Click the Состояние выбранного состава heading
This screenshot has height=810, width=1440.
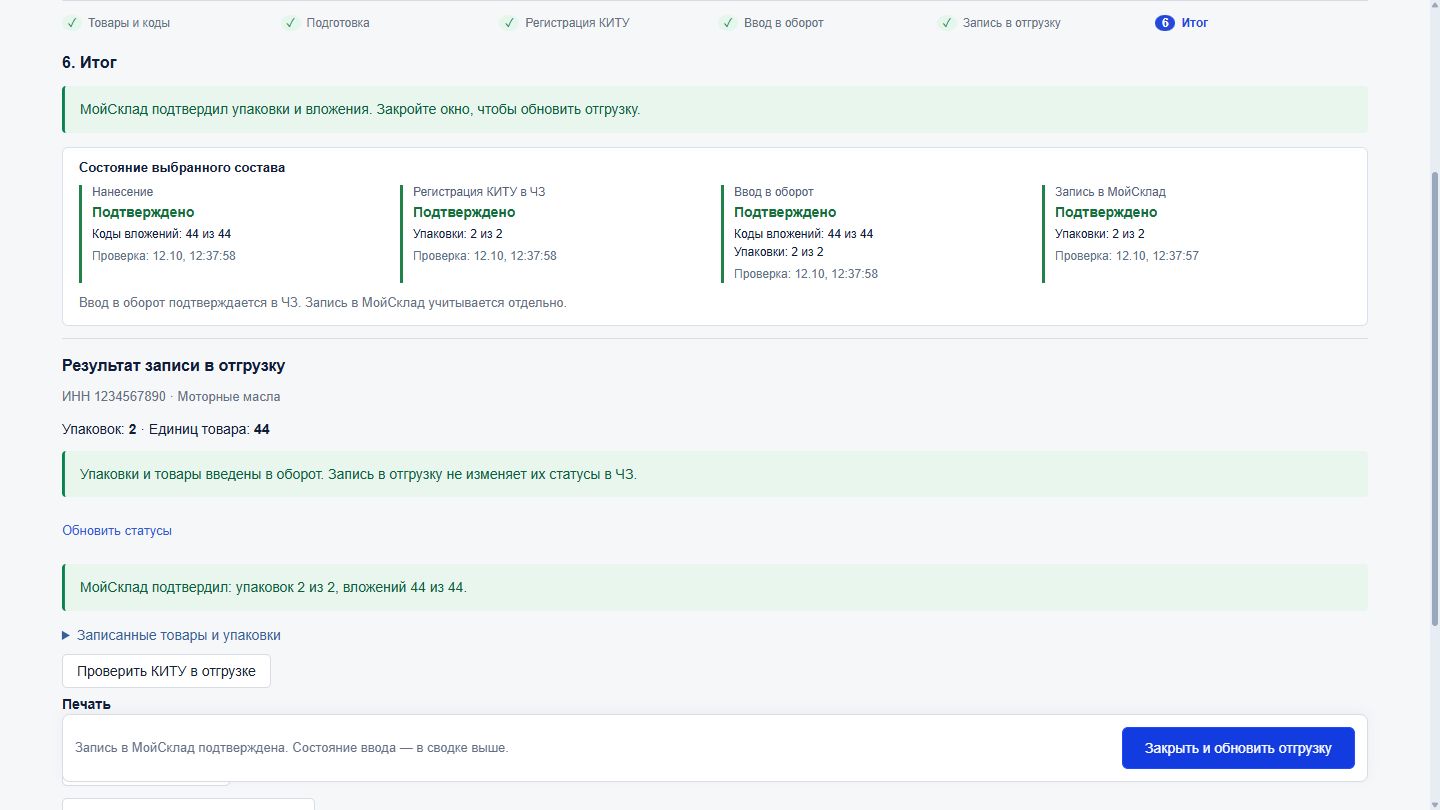[x=182, y=168]
